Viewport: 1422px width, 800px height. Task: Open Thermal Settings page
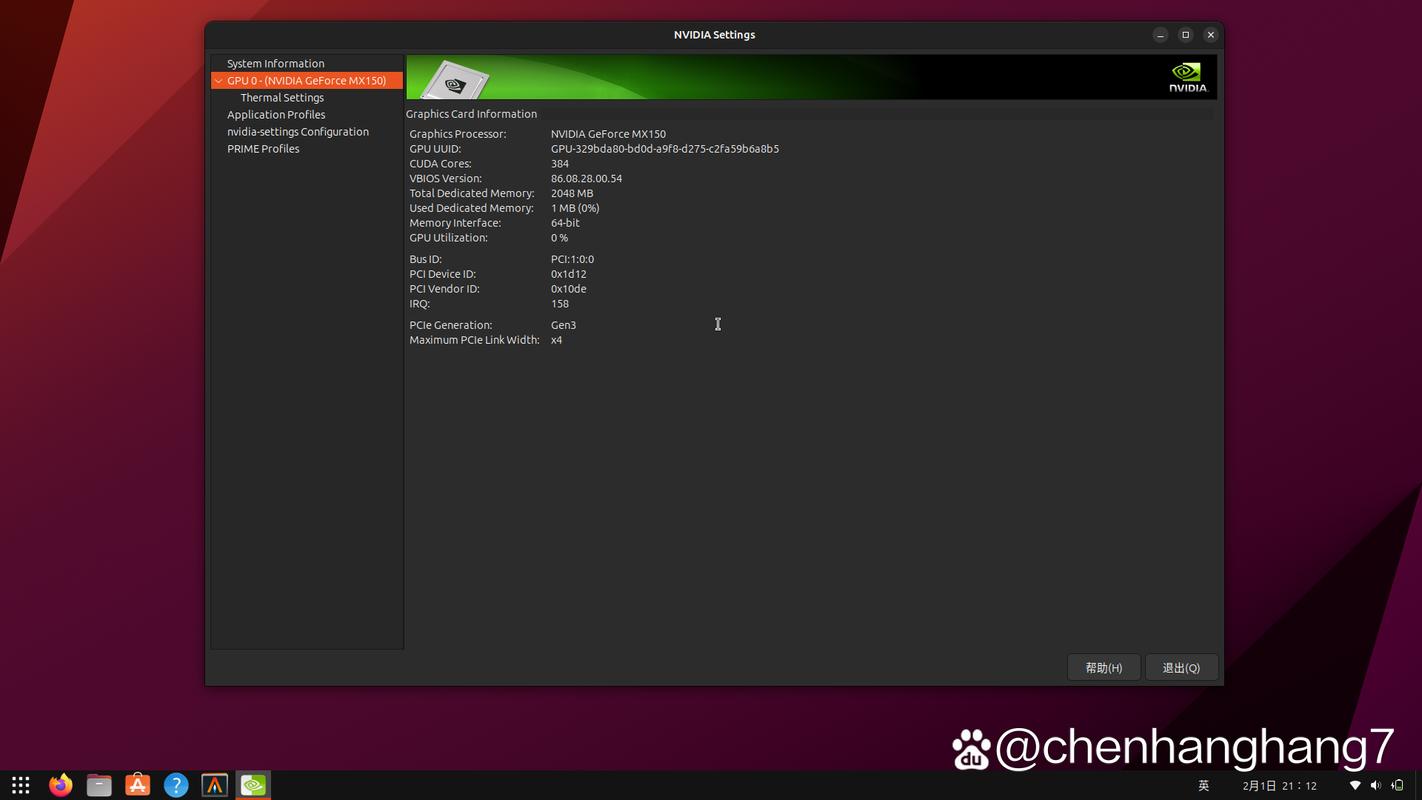[x=282, y=98]
